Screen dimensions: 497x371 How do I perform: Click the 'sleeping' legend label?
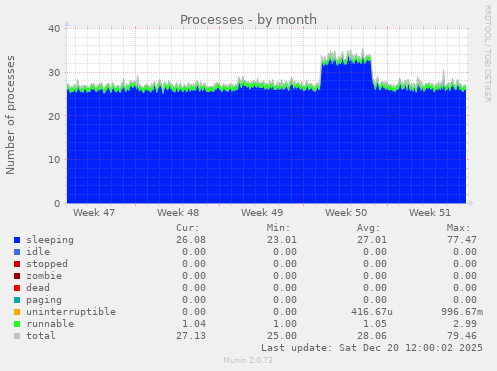[50, 240]
